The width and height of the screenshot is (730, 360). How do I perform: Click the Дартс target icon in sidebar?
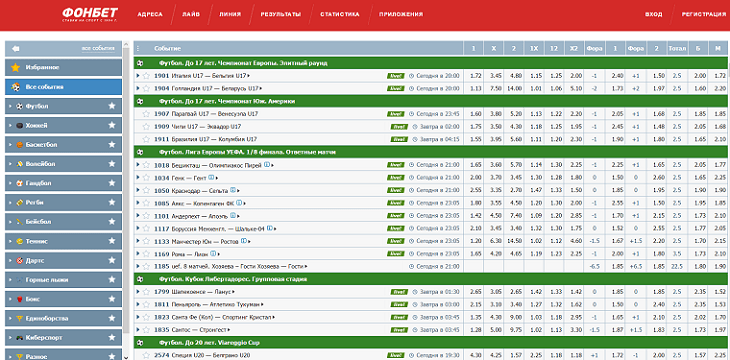click(x=20, y=261)
